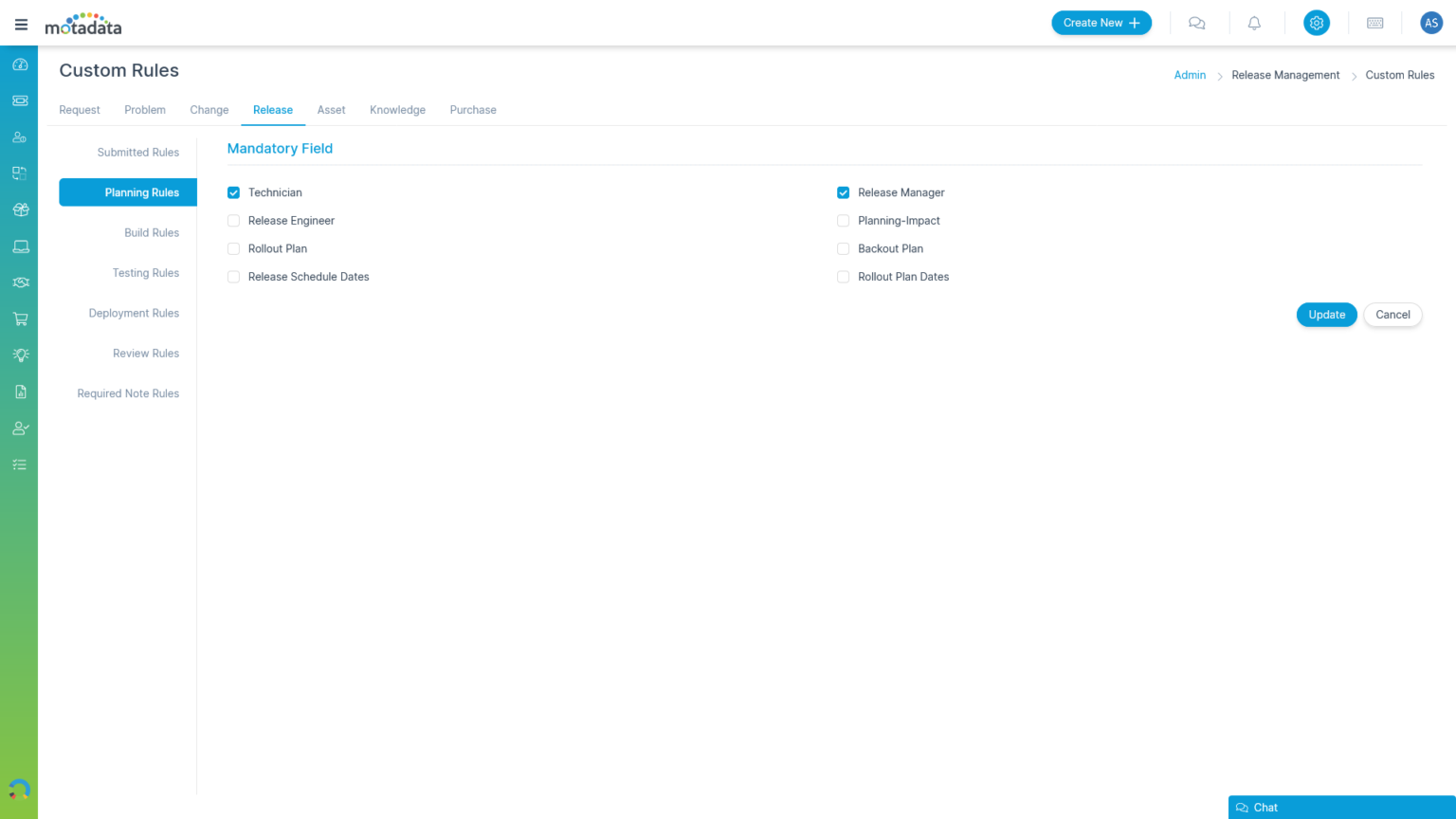
Task: Enable the Rollout Plan checkbox
Action: click(233, 248)
